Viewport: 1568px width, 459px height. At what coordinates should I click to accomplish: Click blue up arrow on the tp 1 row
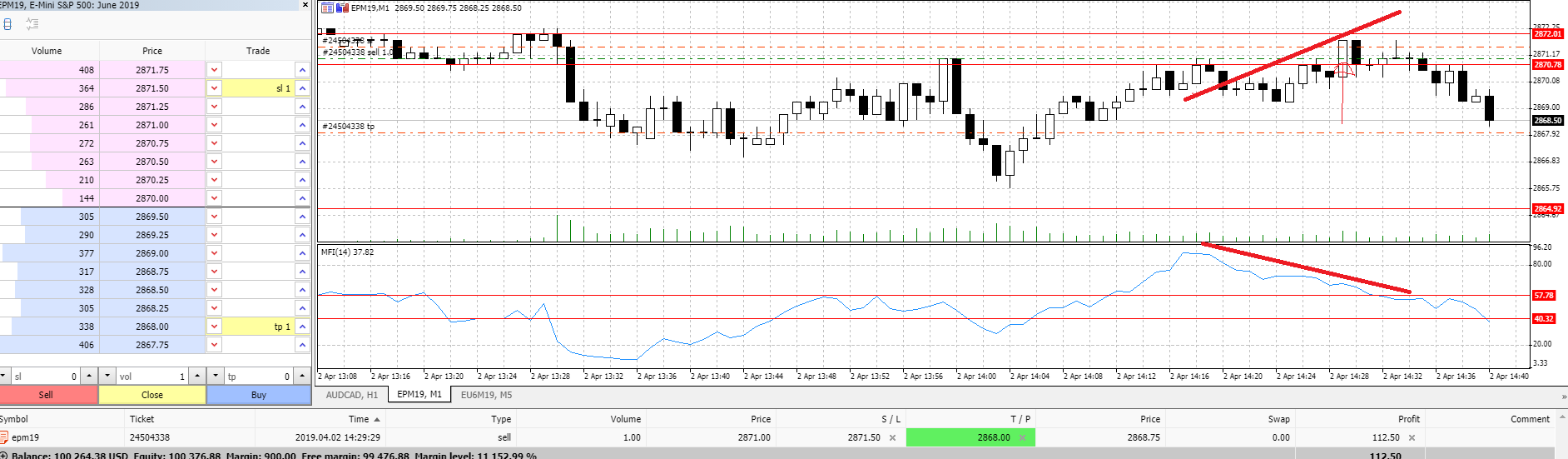(x=302, y=327)
